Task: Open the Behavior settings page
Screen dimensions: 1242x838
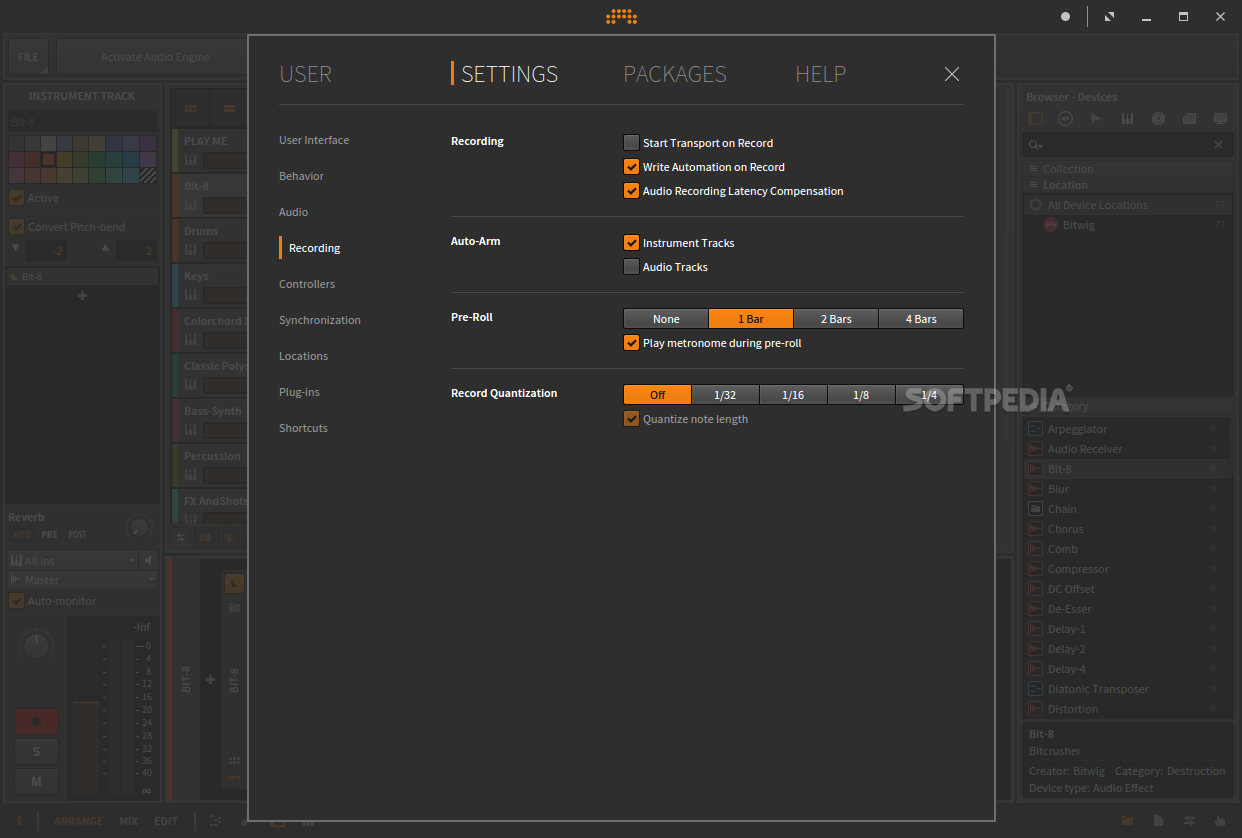Action: pos(301,176)
